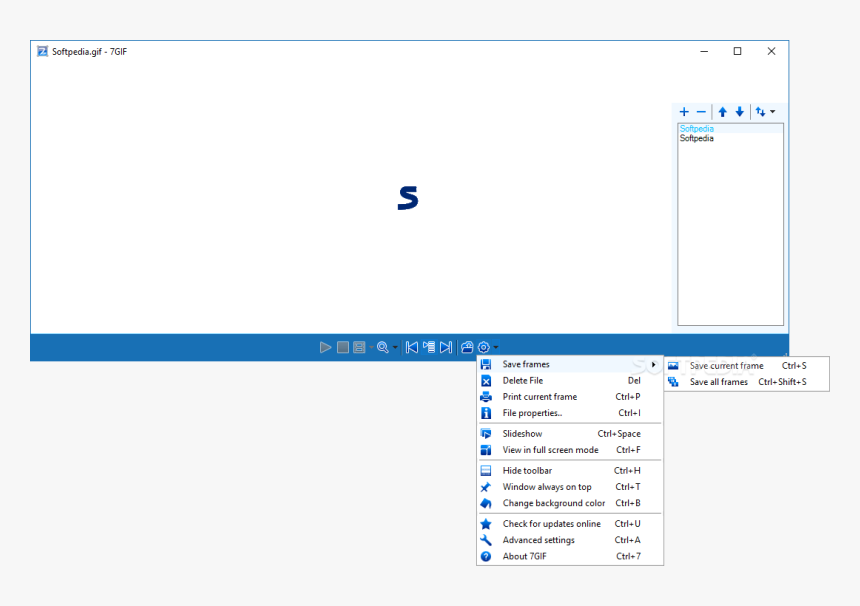Click the floppy disk Save frames icon
Viewport: 860px width, 606px height.
point(486,364)
